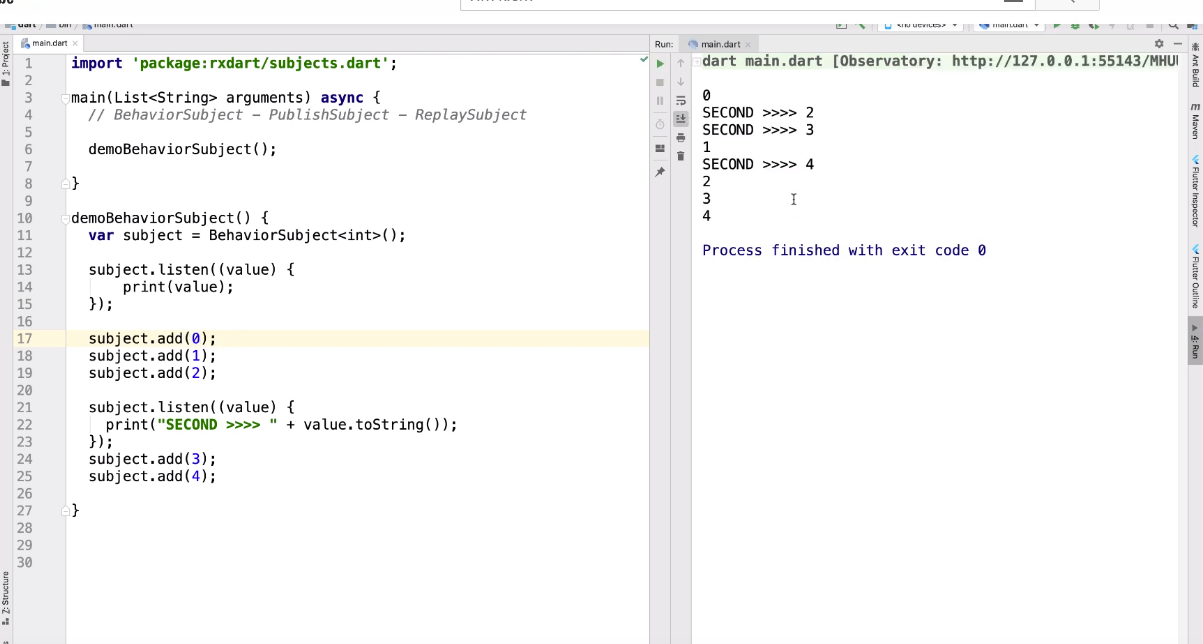This screenshot has height=644, width=1203.
Task: Click subject.add(1); line
Action: [152, 355]
